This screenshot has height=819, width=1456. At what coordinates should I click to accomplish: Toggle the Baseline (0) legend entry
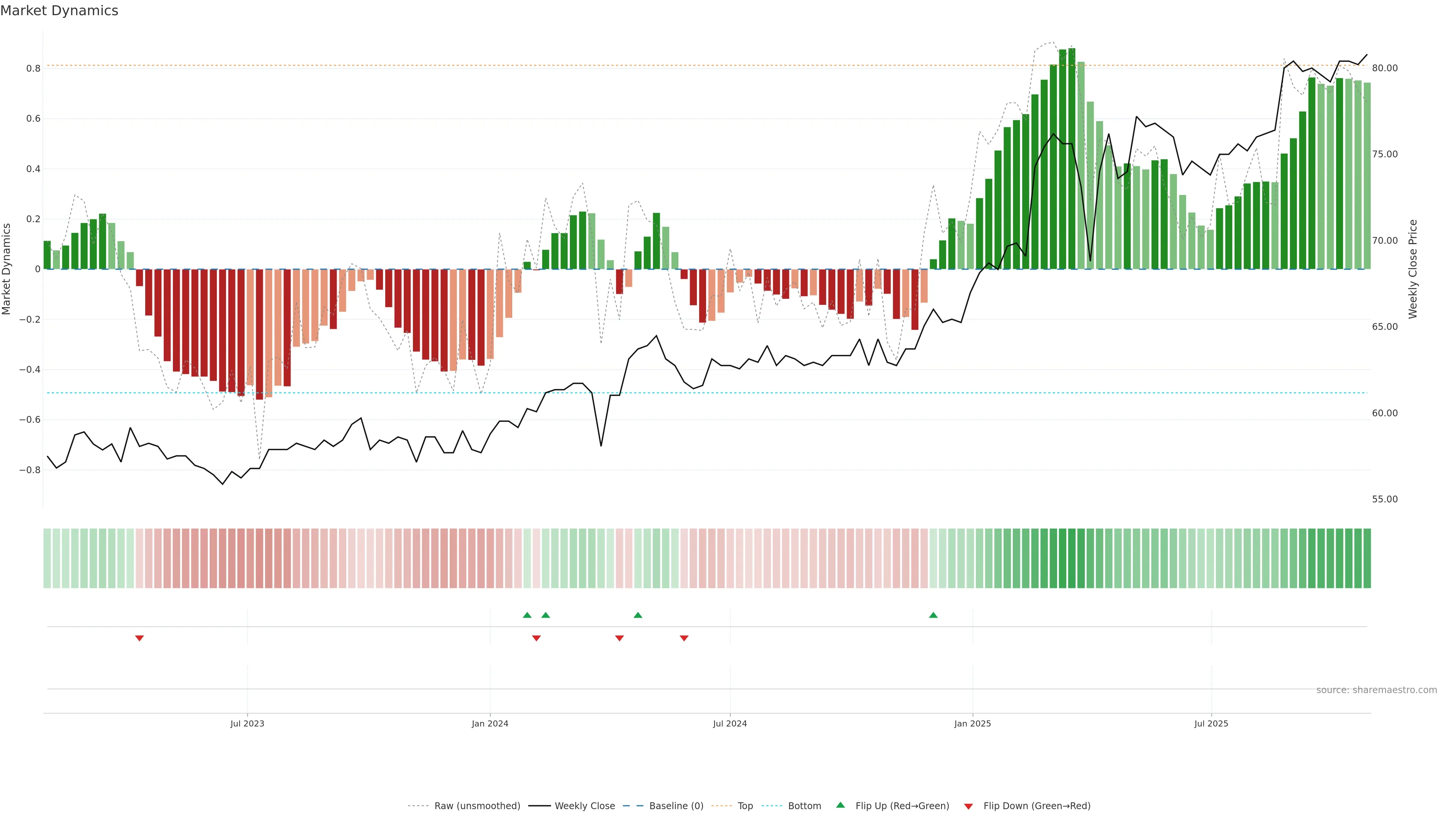pos(676,805)
